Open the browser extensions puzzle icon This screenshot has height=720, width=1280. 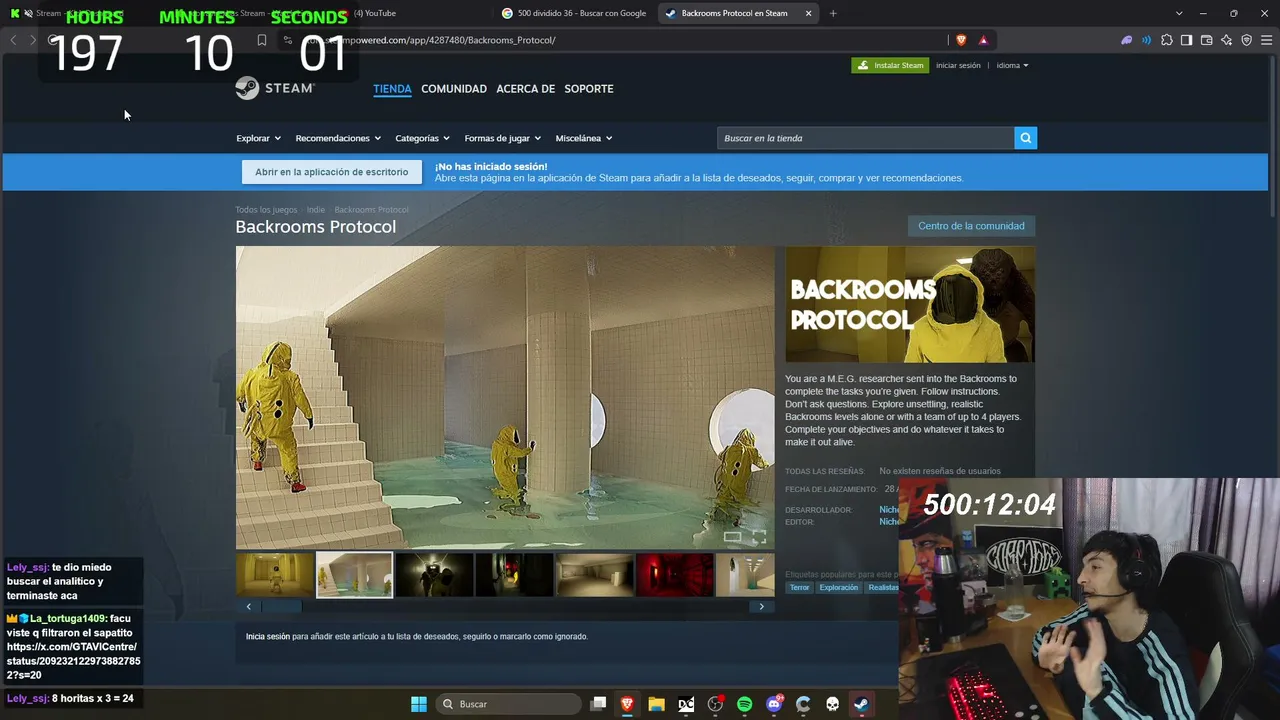(x=1166, y=40)
